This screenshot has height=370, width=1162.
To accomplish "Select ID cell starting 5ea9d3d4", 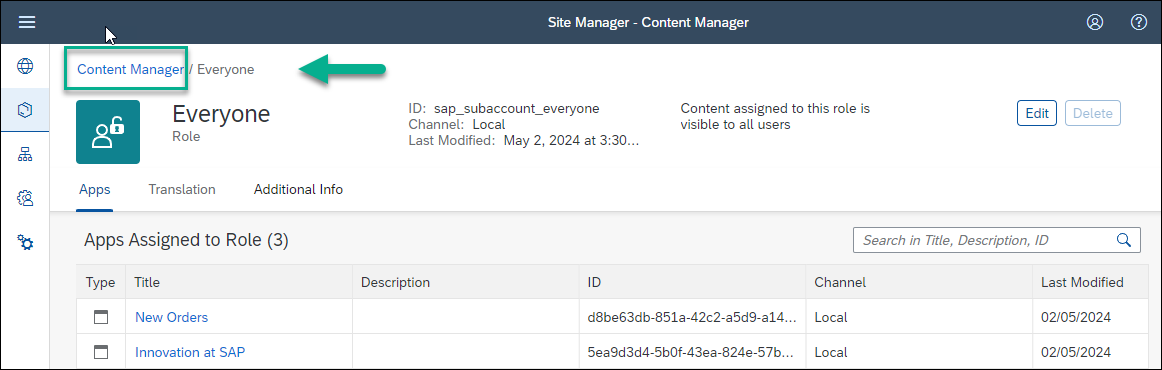I will tap(692, 352).
